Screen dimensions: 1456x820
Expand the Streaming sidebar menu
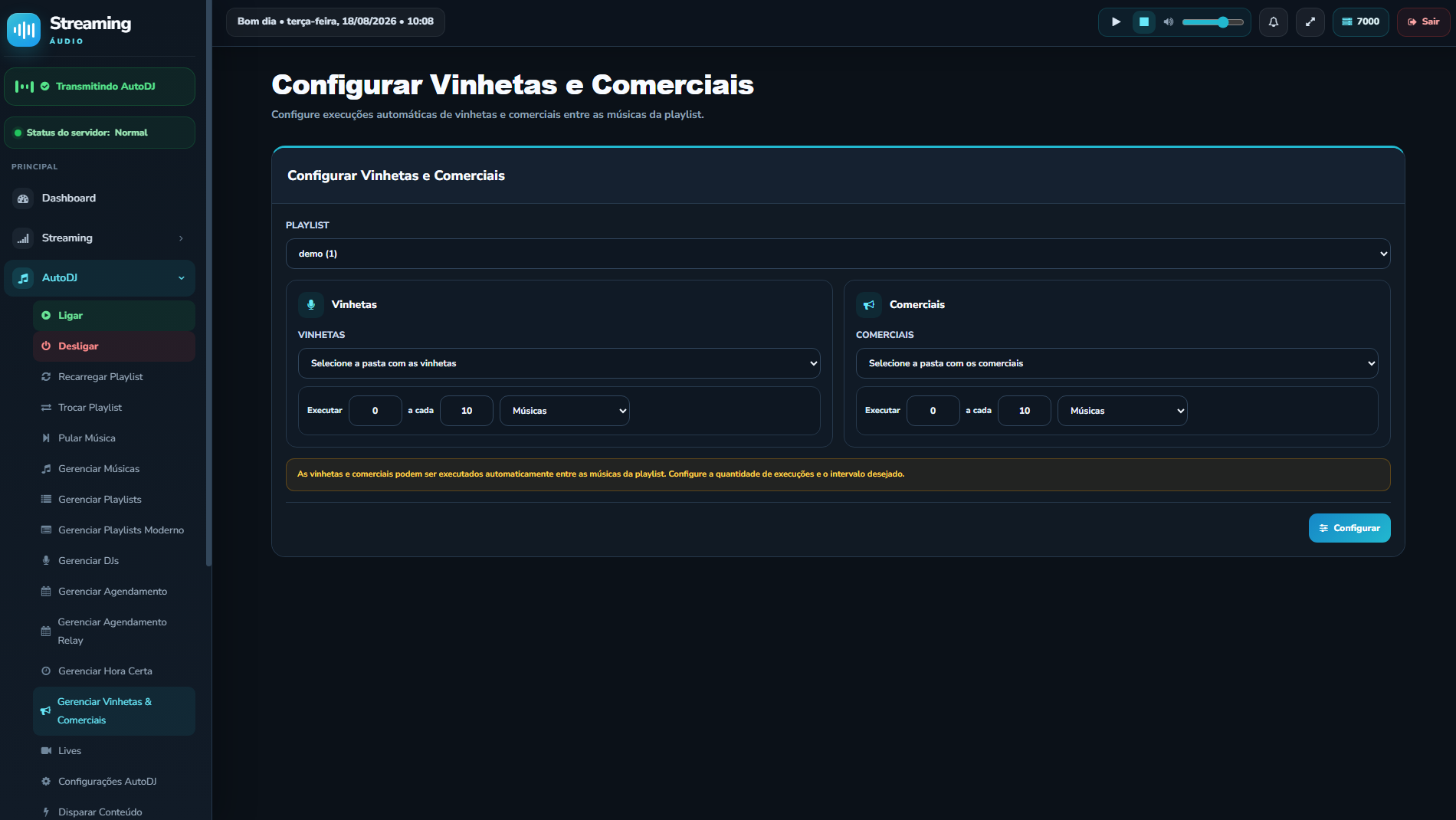pos(100,238)
